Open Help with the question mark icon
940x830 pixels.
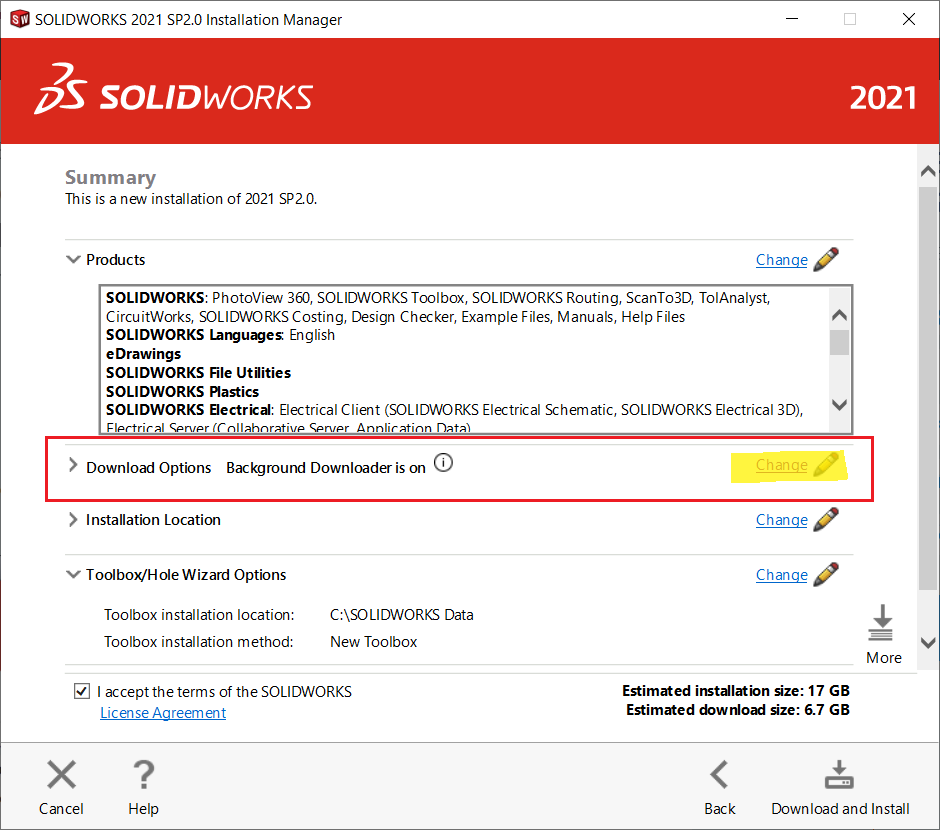[x=143, y=776]
